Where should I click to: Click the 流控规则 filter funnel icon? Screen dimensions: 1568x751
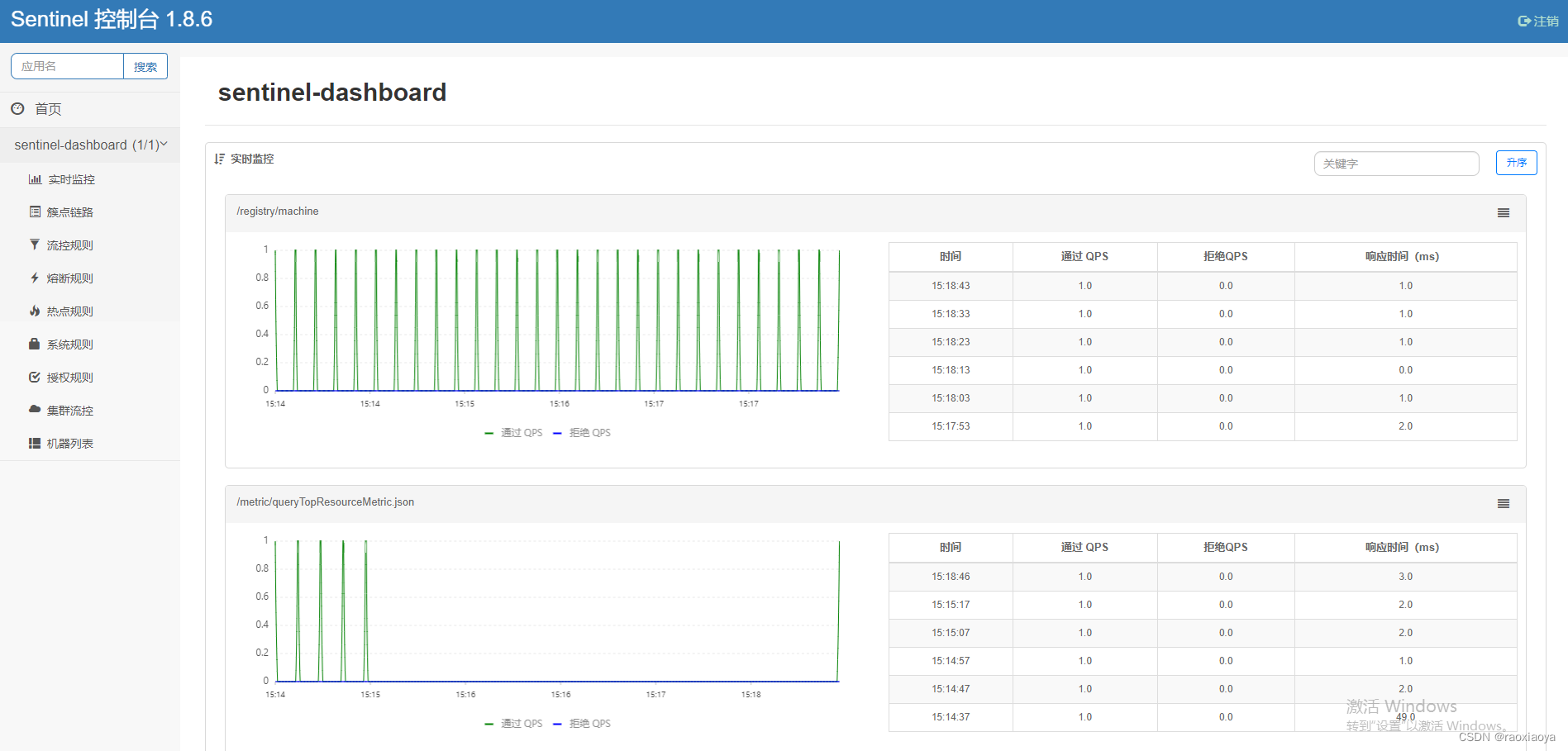coord(35,245)
